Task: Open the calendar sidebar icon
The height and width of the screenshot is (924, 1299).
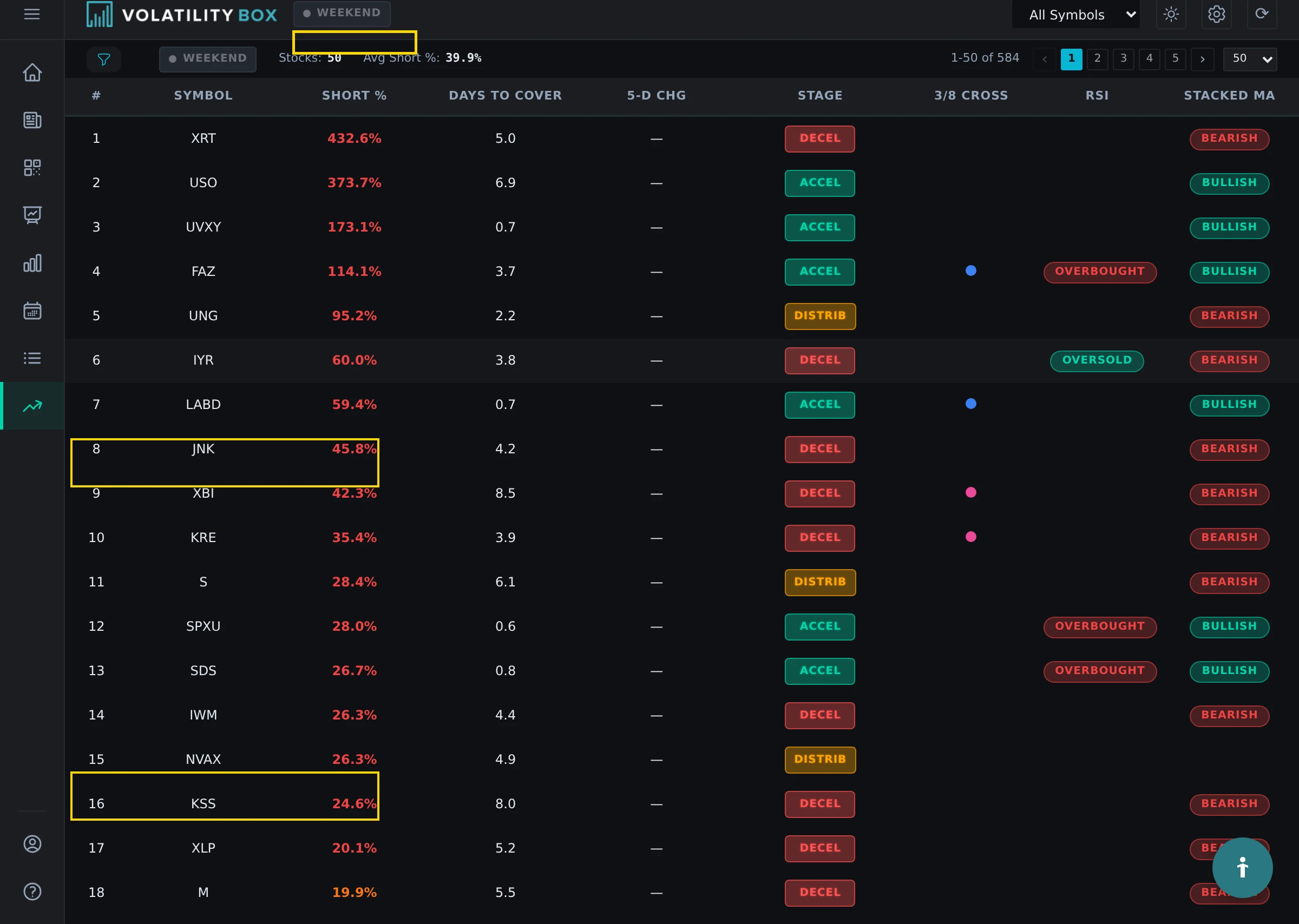Action: pos(32,311)
